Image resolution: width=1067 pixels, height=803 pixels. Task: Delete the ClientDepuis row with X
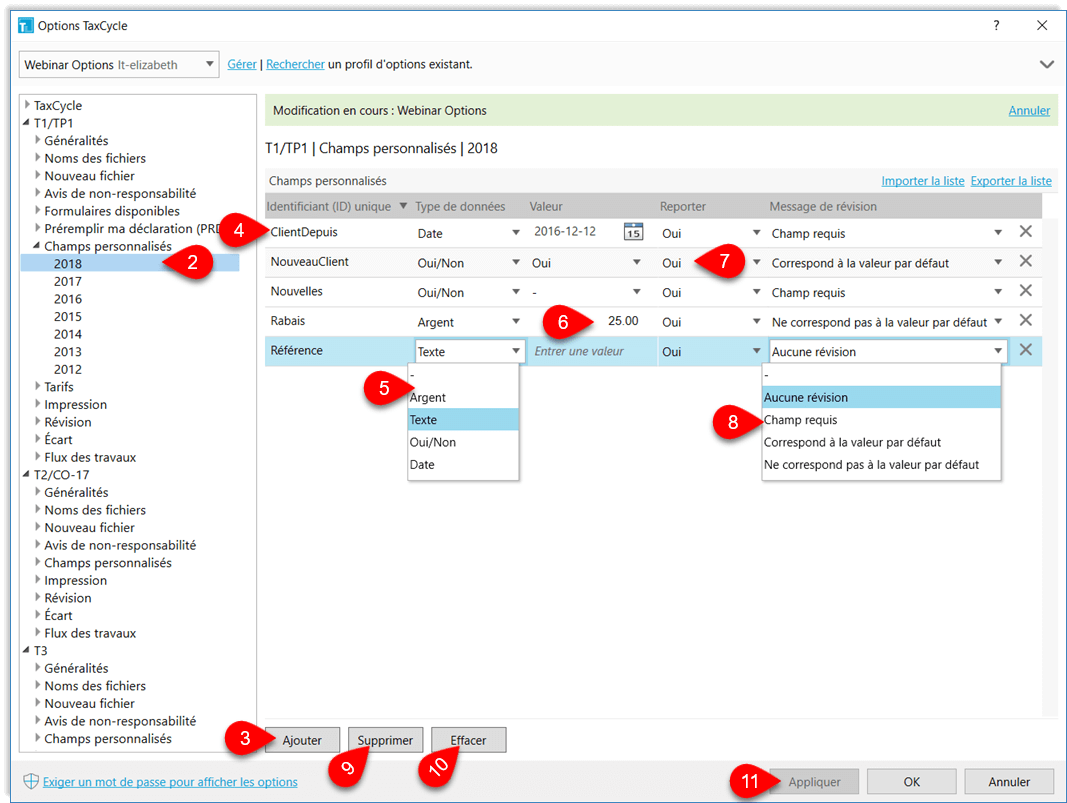[1025, 232]
